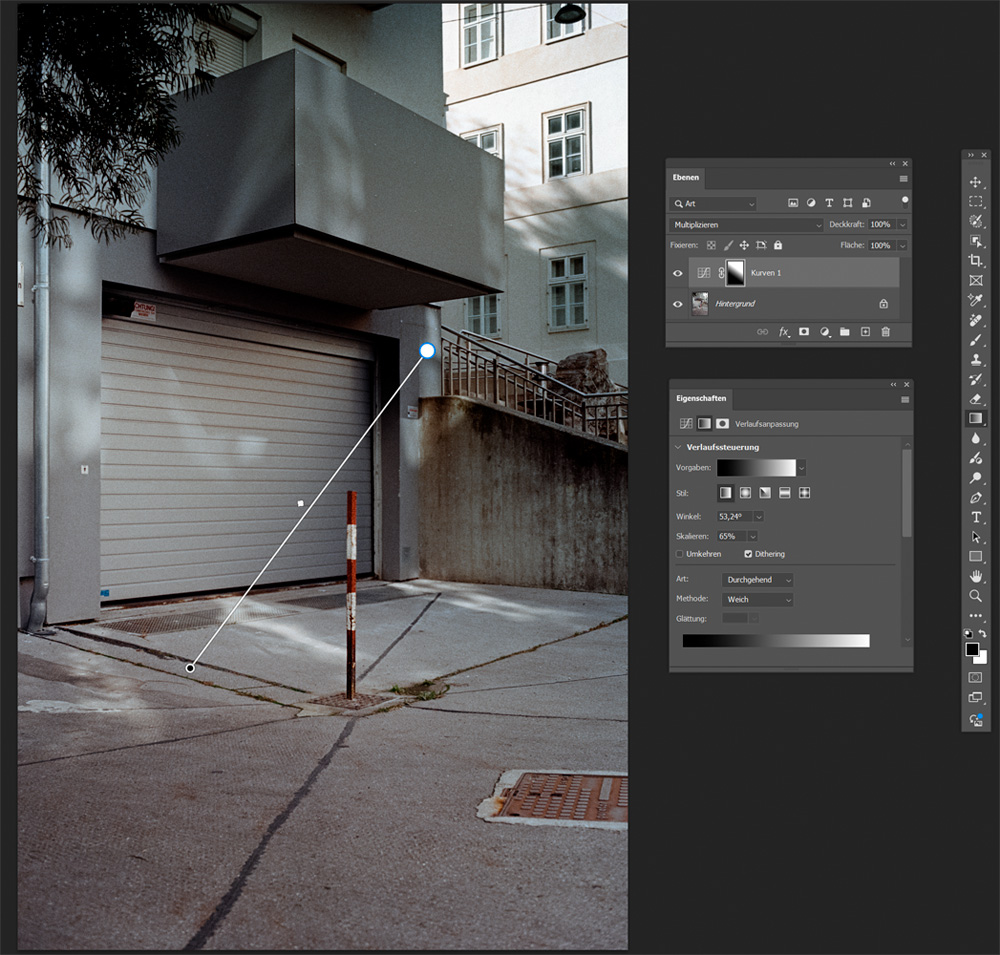Viewport: 1000px width, 955px height.
Task: Change screen mode in the toolbar
Action: [975, 697]
